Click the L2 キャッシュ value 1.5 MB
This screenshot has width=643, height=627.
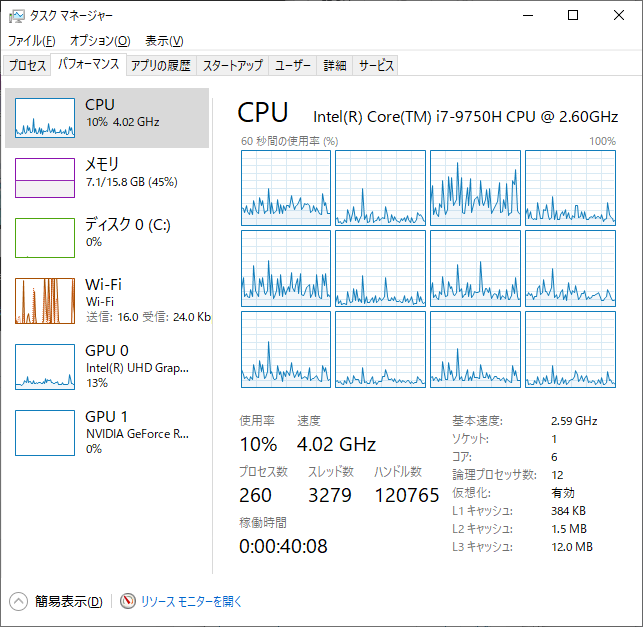(569, 529)
